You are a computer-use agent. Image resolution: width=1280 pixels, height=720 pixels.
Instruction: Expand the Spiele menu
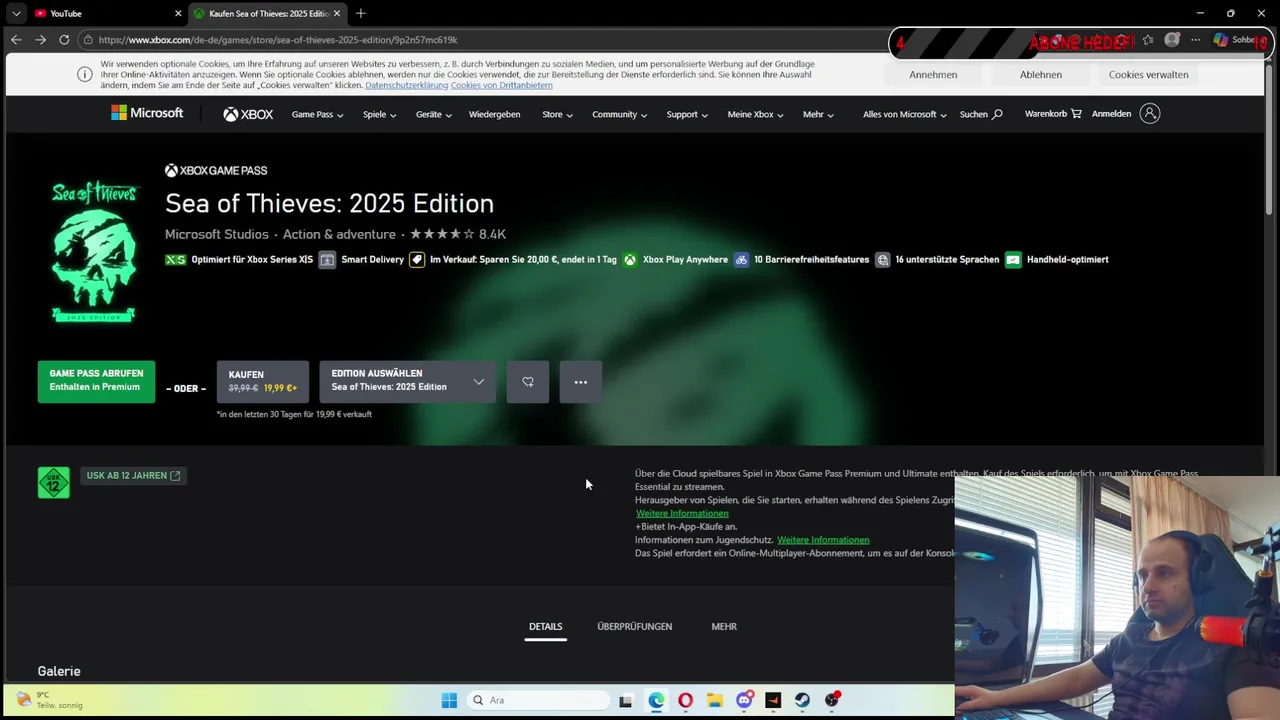click(379, 114)
